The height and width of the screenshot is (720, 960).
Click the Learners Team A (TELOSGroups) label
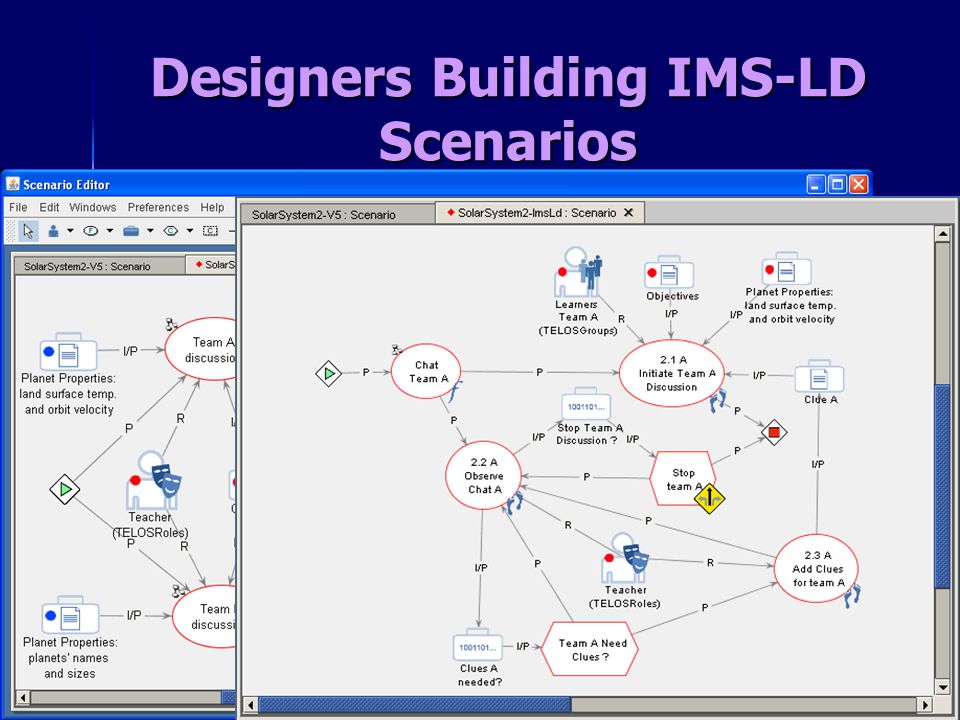tap(578, 318)
